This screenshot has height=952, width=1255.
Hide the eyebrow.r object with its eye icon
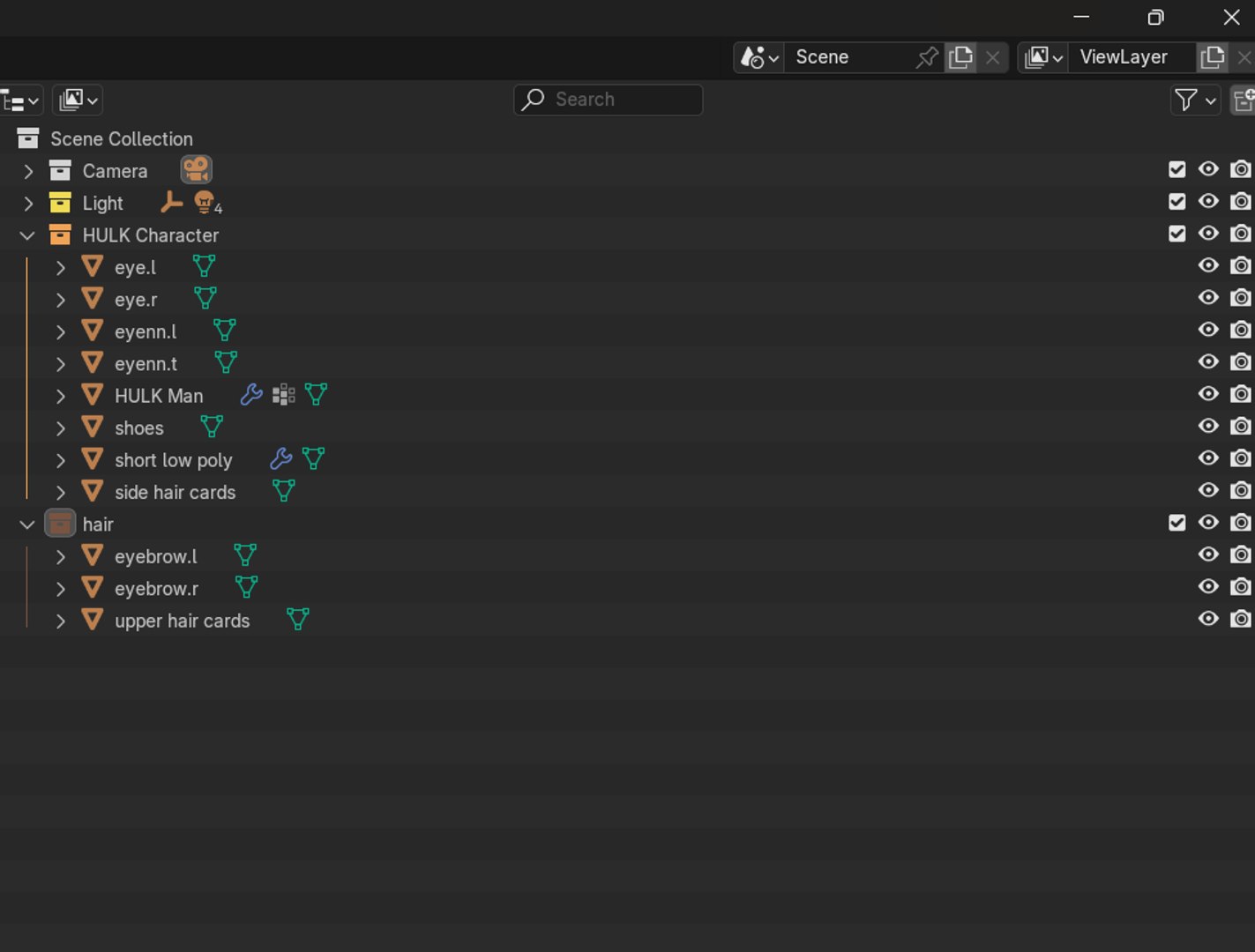pyautogui.click(x=1208, y=587)
